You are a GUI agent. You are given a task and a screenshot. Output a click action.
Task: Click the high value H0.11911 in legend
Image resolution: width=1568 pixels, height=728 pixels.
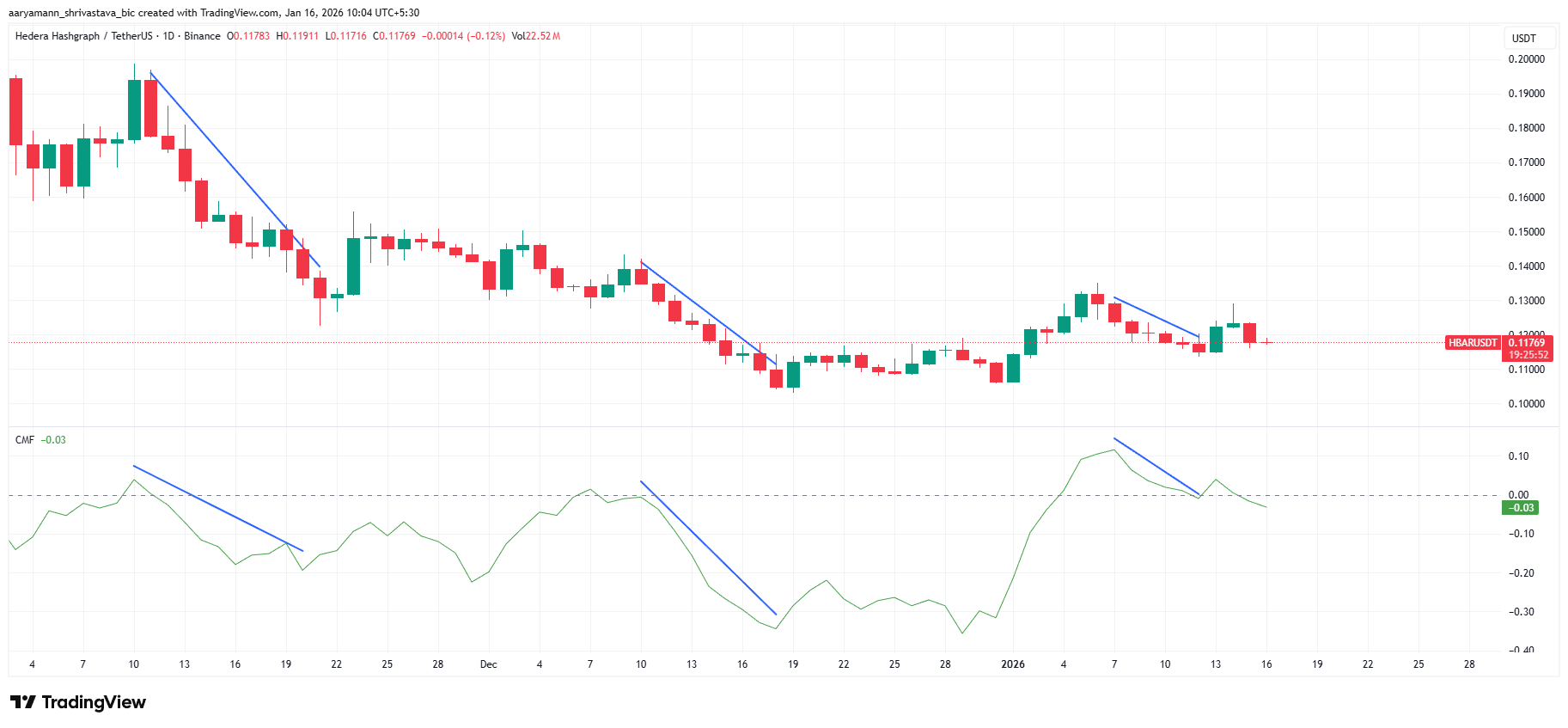[297, 36]
